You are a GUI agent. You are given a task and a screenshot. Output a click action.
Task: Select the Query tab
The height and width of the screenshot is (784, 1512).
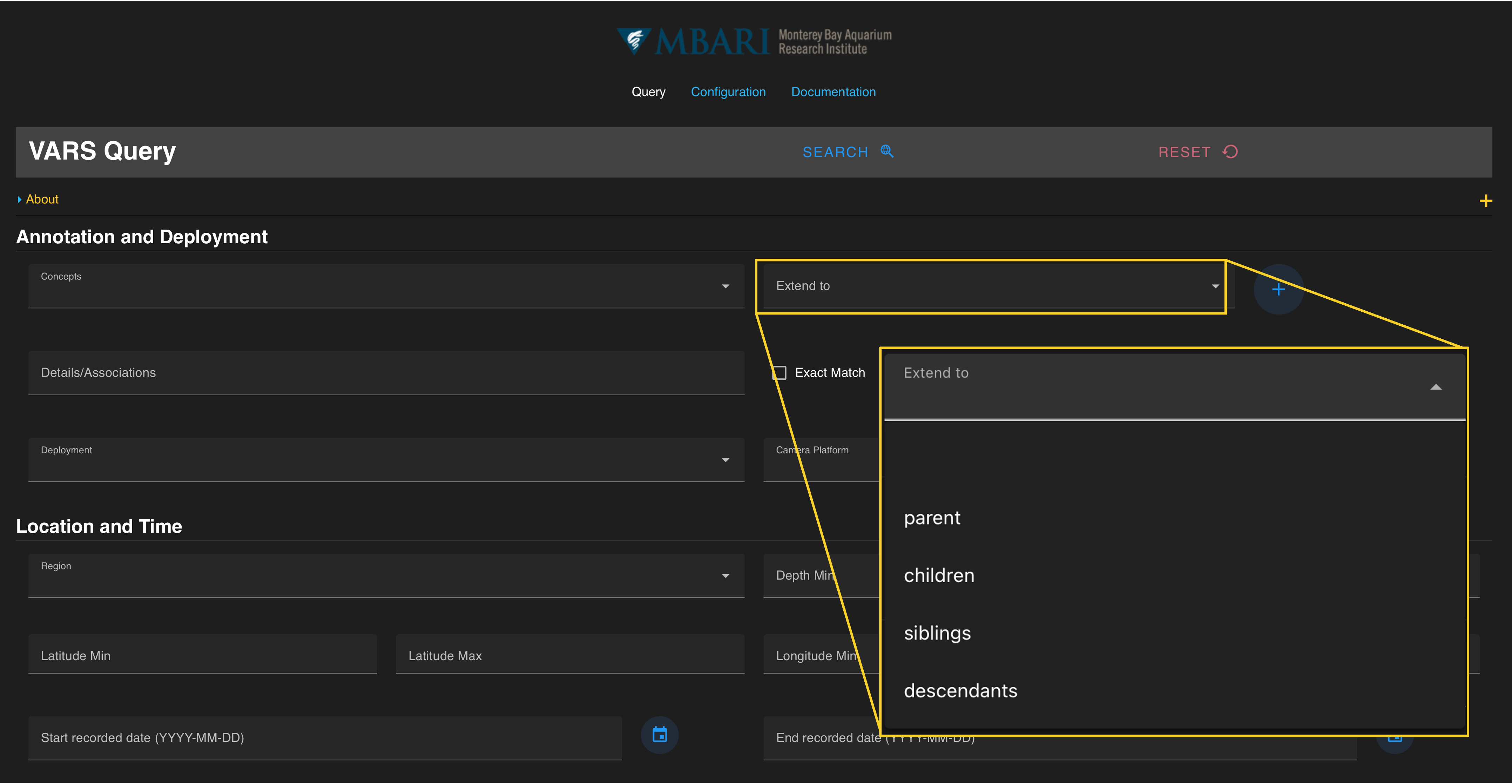pyautogui.click(x=648, y=92)
